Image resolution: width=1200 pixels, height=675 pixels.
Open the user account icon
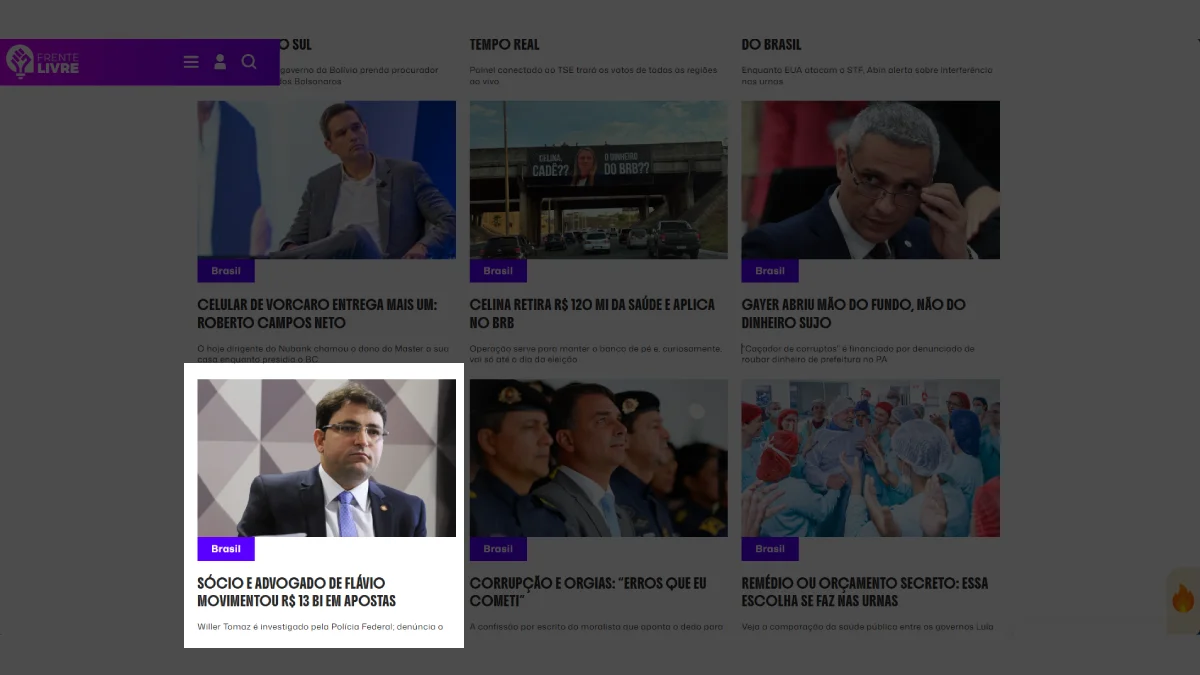[x=220, y=62]
